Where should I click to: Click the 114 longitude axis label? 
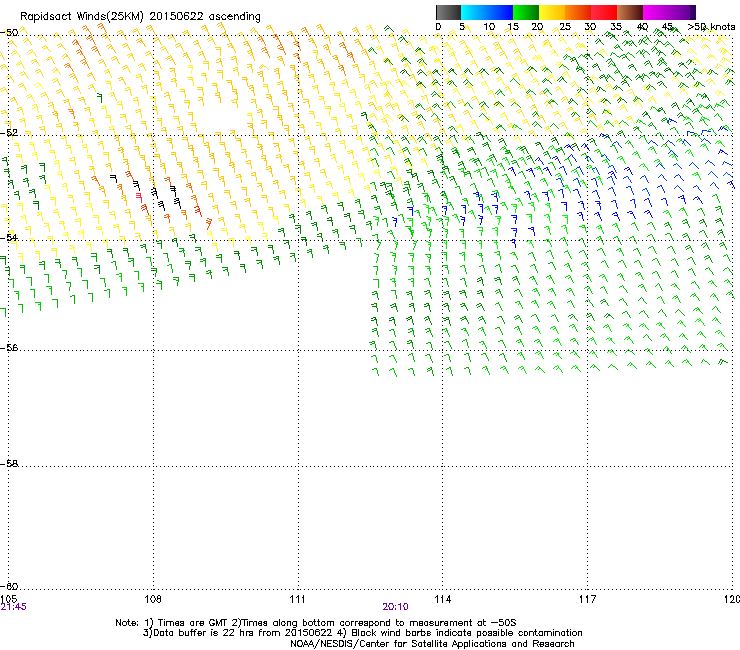pos(443,599)
